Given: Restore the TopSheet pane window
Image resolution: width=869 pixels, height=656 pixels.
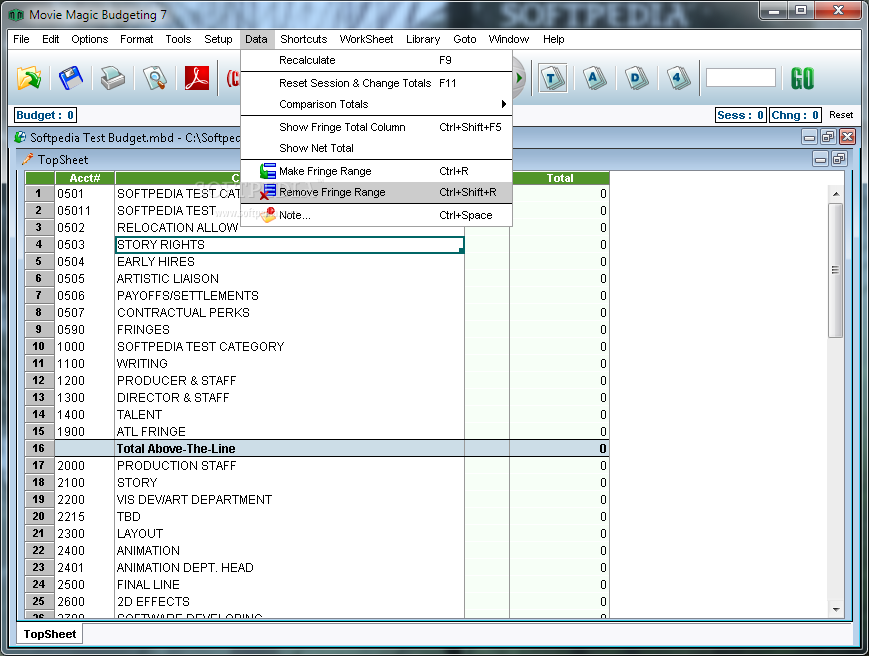Looking at the screenshot, I should [839, 160].
